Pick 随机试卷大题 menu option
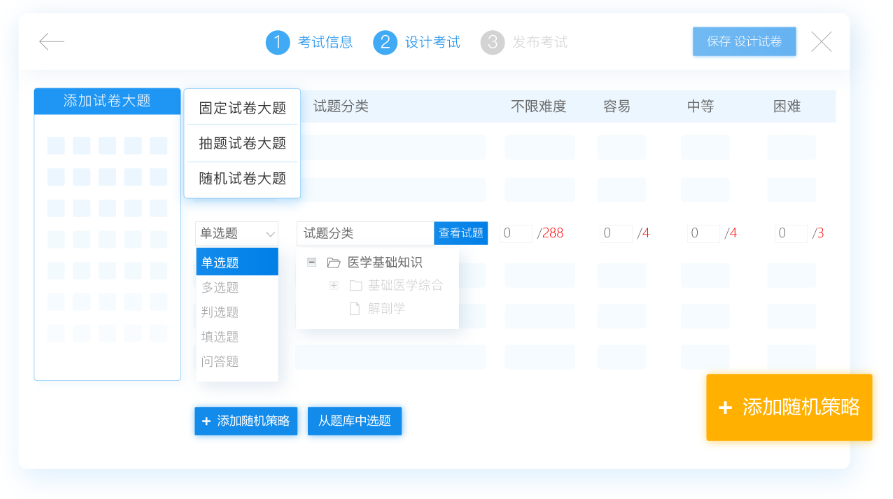893x499 pixels. click(242, 178)
